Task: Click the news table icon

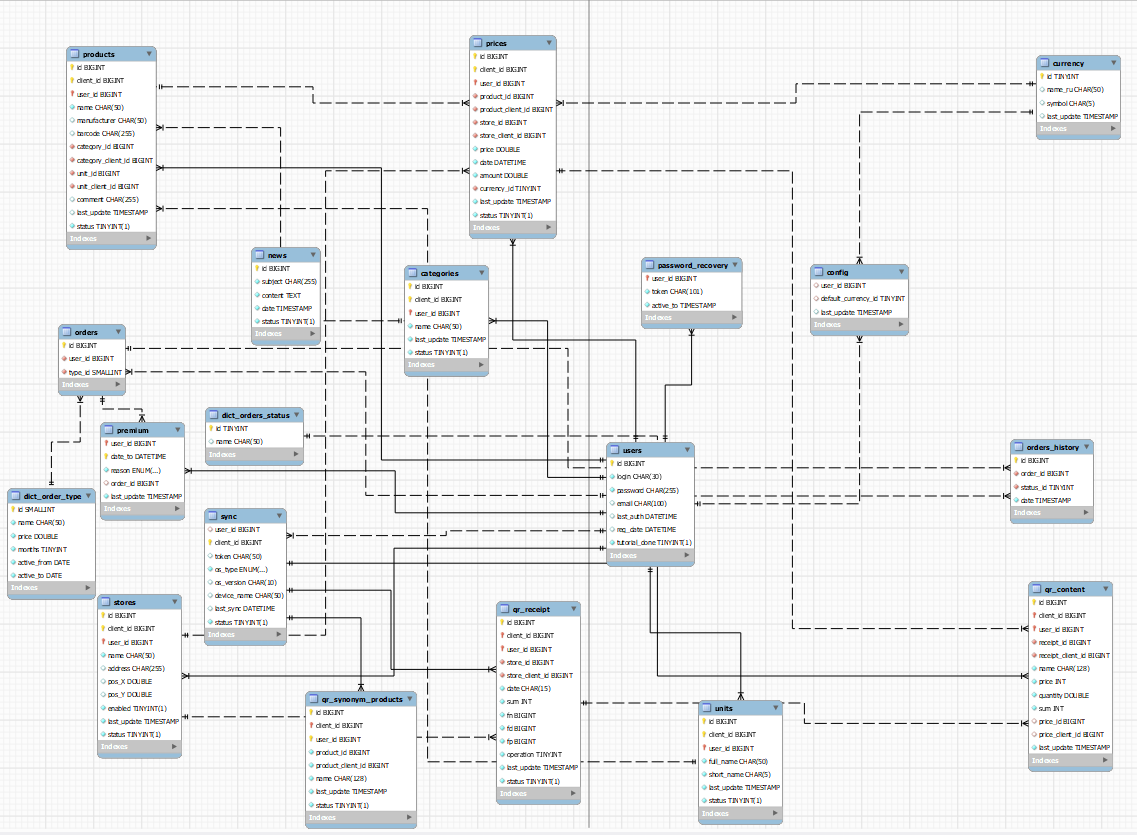Action: pos(260,255)
